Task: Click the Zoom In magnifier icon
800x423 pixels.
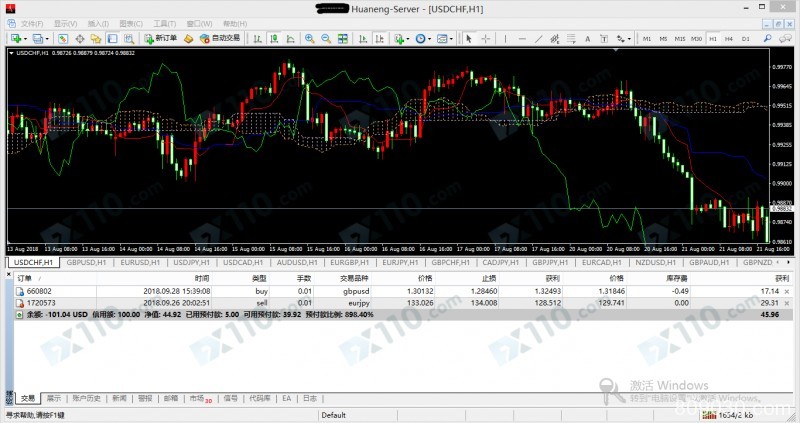Action: coord(309,39)
